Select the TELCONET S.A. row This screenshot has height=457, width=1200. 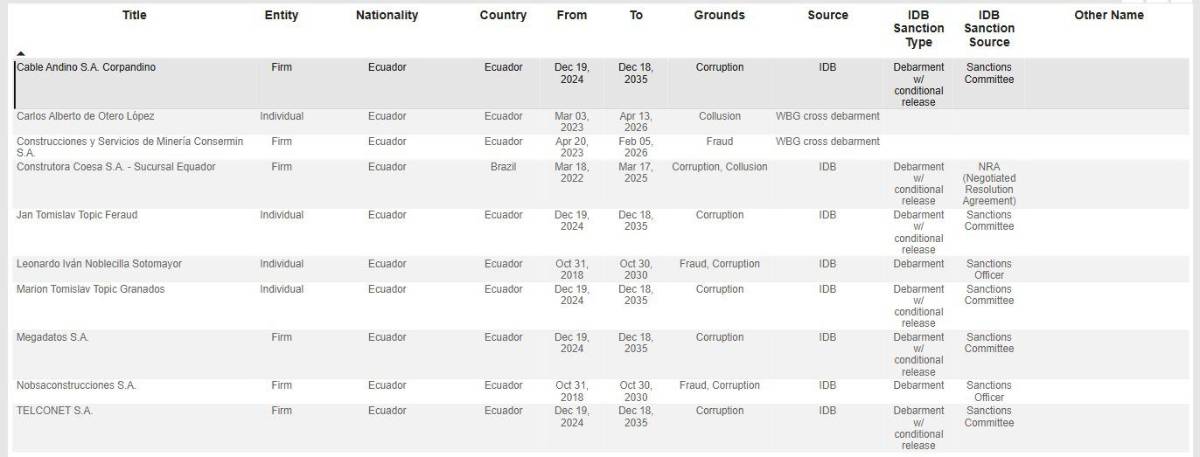(55, 411)
